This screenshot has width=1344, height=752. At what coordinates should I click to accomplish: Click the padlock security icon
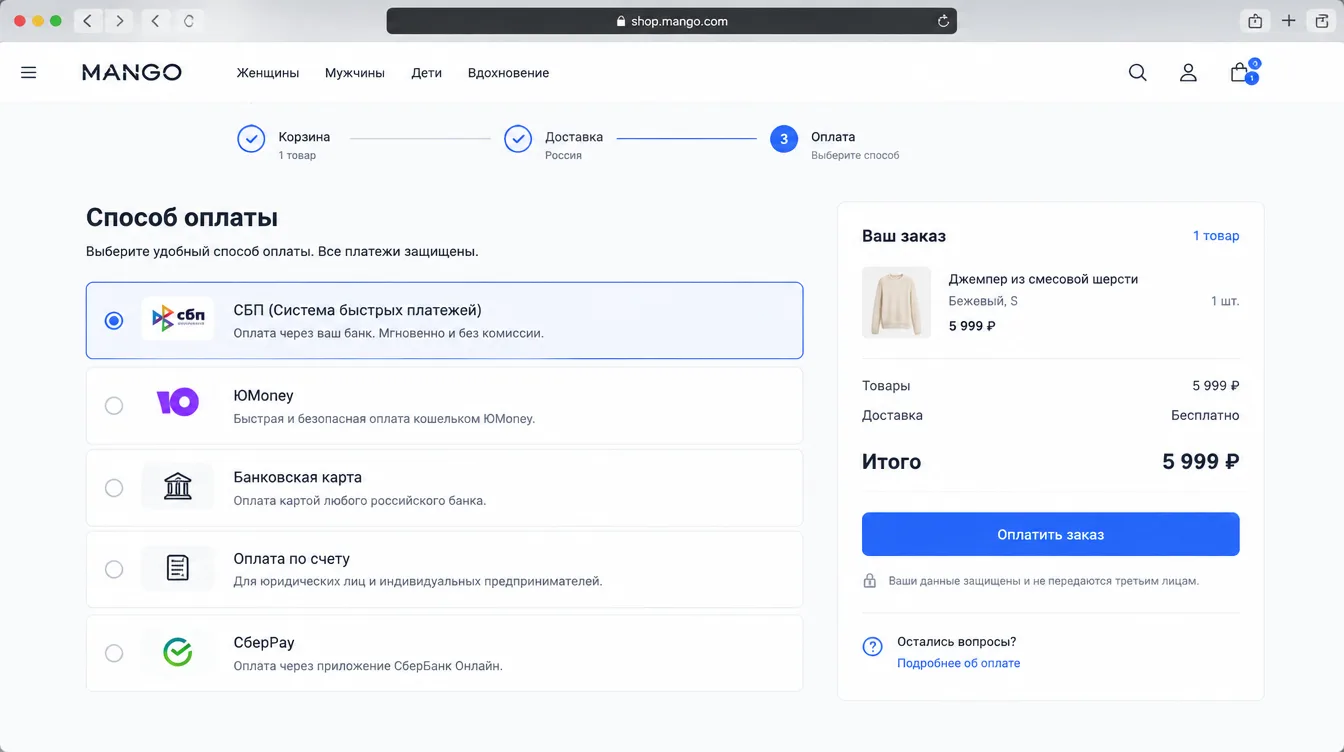pyautogui.click(x=870, y=581)
